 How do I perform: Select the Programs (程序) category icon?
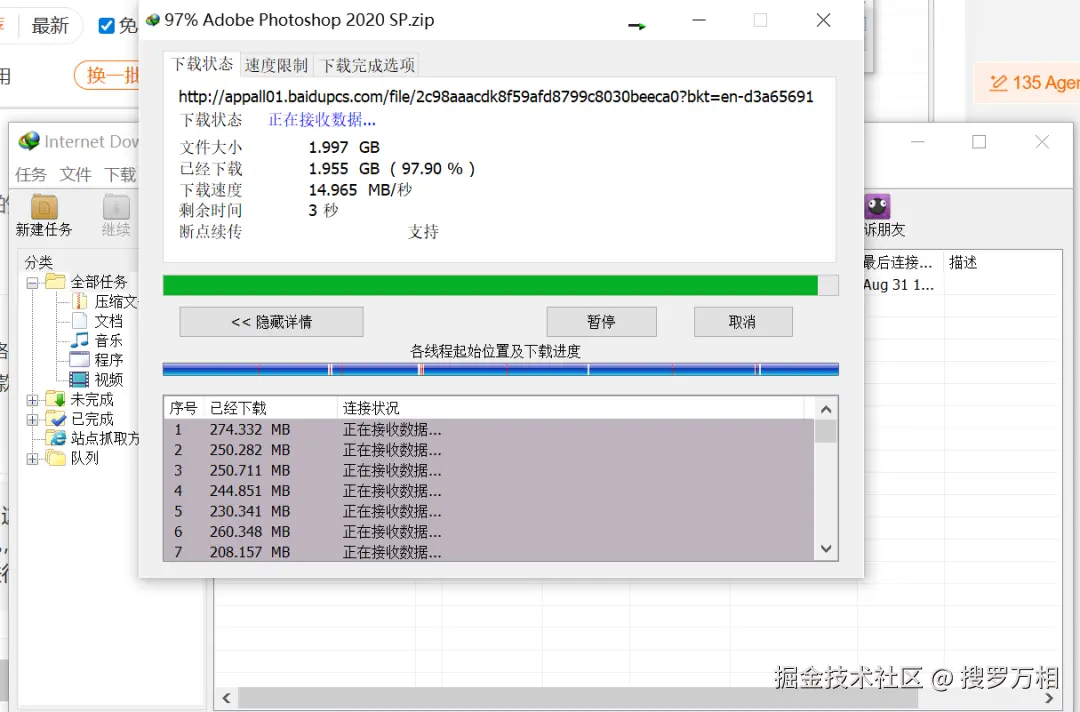pyautogui.click(x=80, y=359)
